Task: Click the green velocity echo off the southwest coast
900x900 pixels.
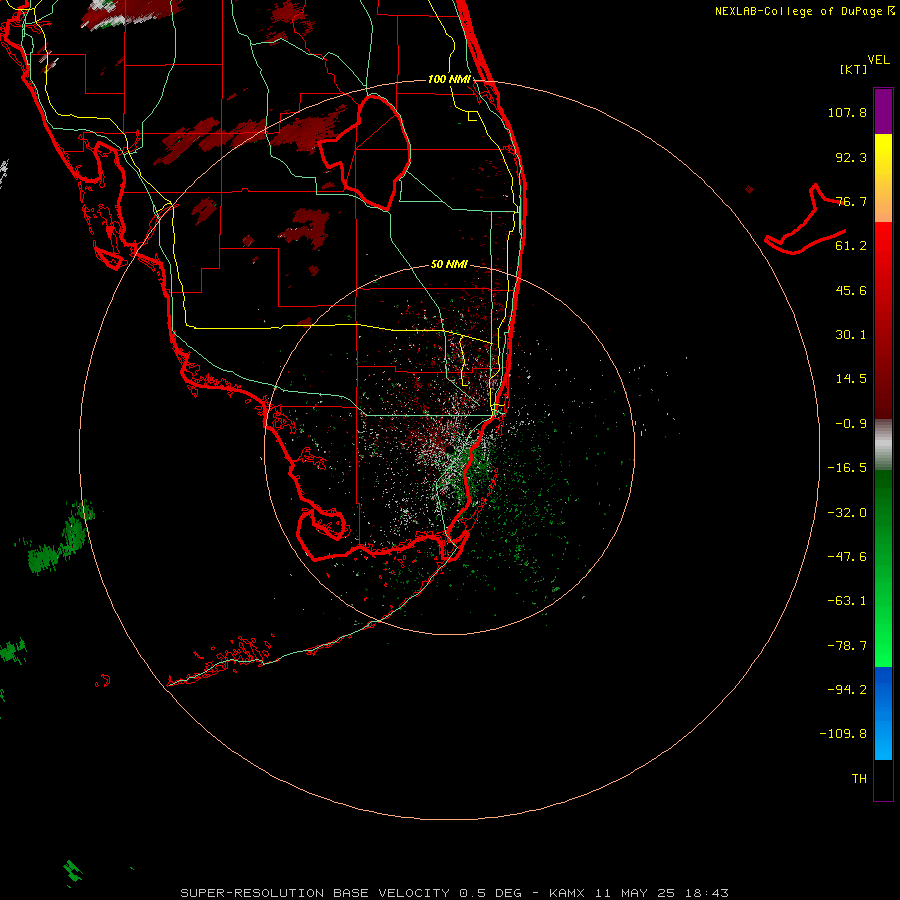Action: pos(60,540)
